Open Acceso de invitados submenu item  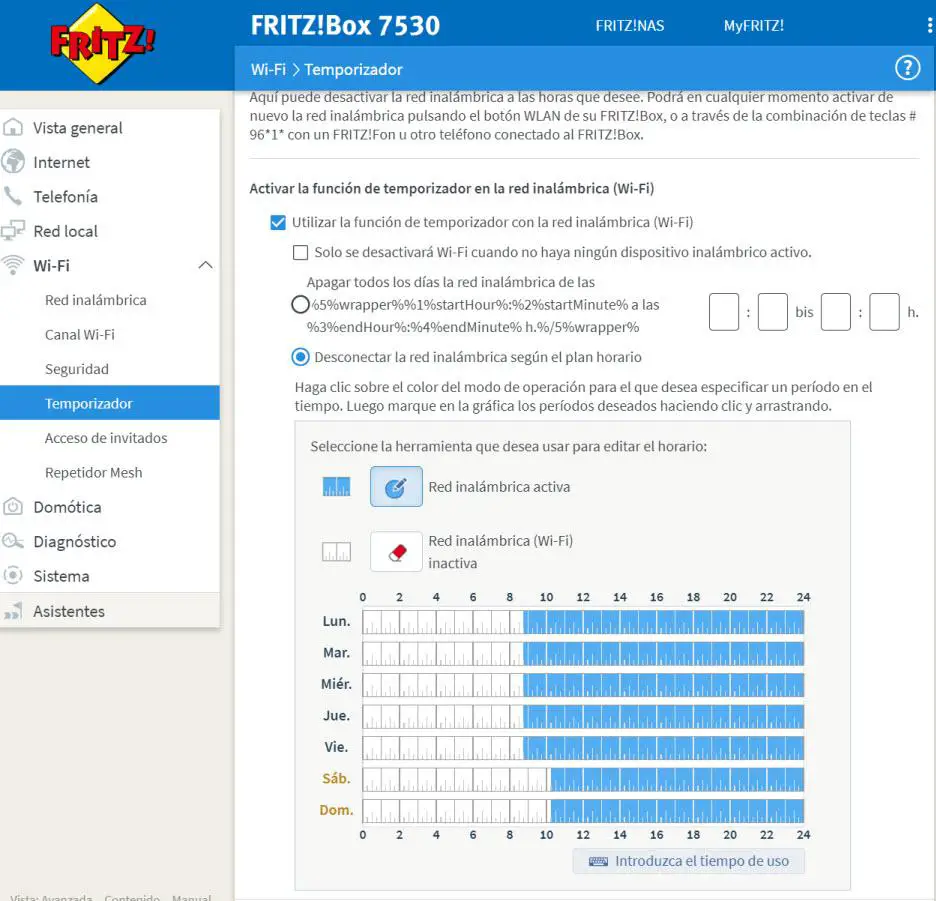(106, 438)
